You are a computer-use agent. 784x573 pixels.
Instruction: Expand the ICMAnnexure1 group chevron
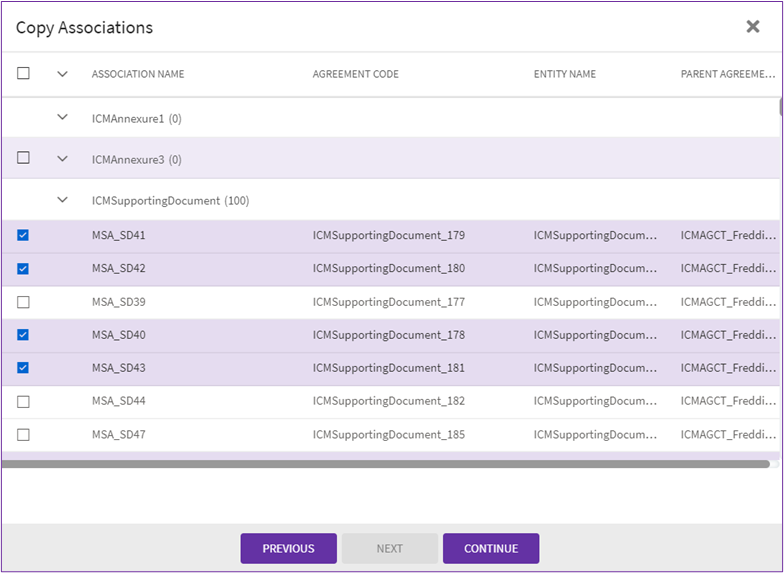(62, 117)
